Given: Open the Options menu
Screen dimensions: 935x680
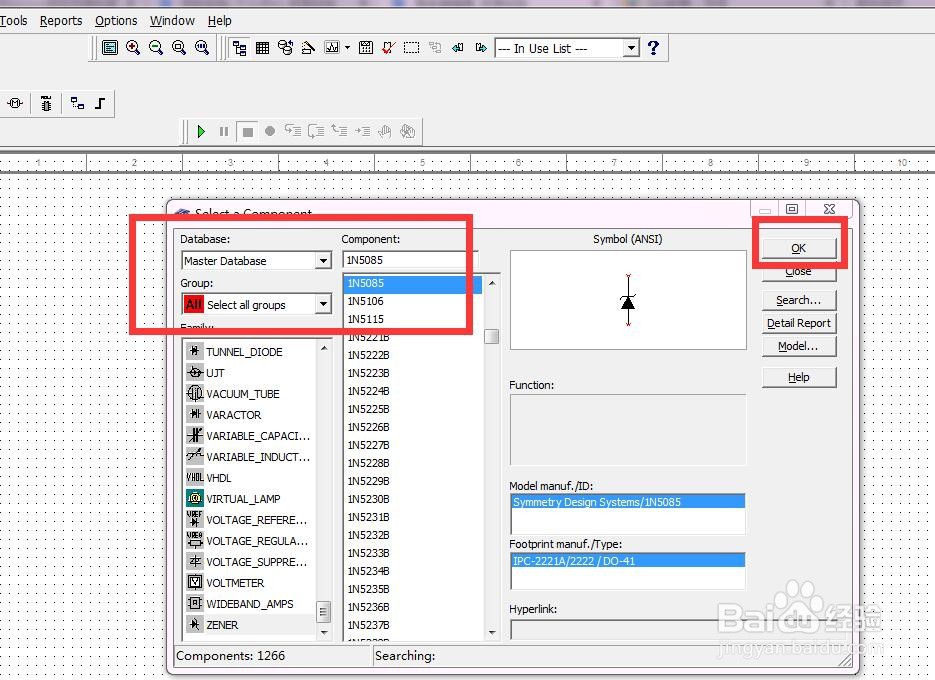Looking at the screenshot, I should tap(116, 21).
